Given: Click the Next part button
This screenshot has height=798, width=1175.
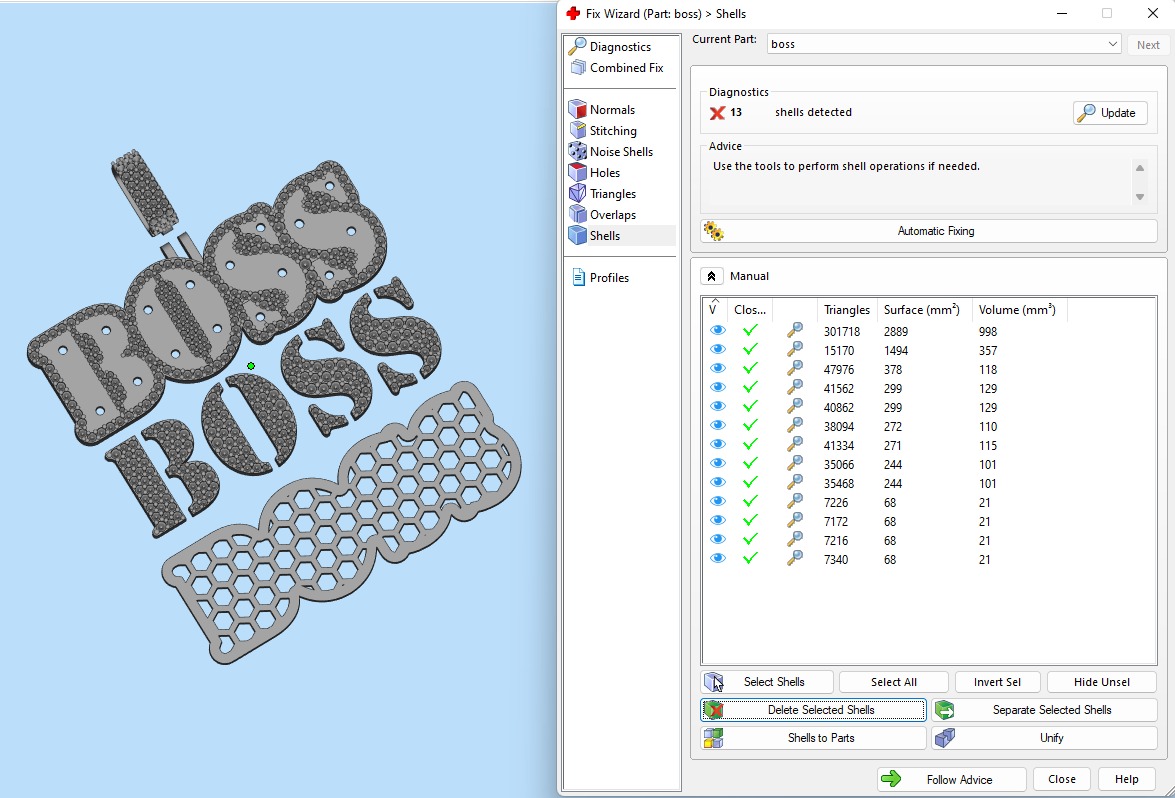Looking at the screenshot, I should pyautogui.click(x=1147, y=44).
